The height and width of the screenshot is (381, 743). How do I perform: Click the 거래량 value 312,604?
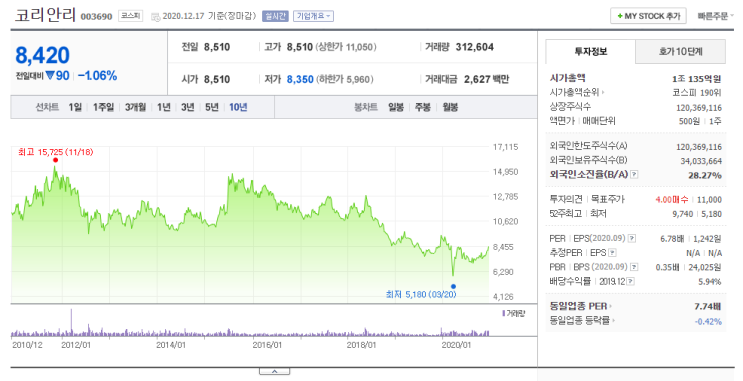coord(475,47)
